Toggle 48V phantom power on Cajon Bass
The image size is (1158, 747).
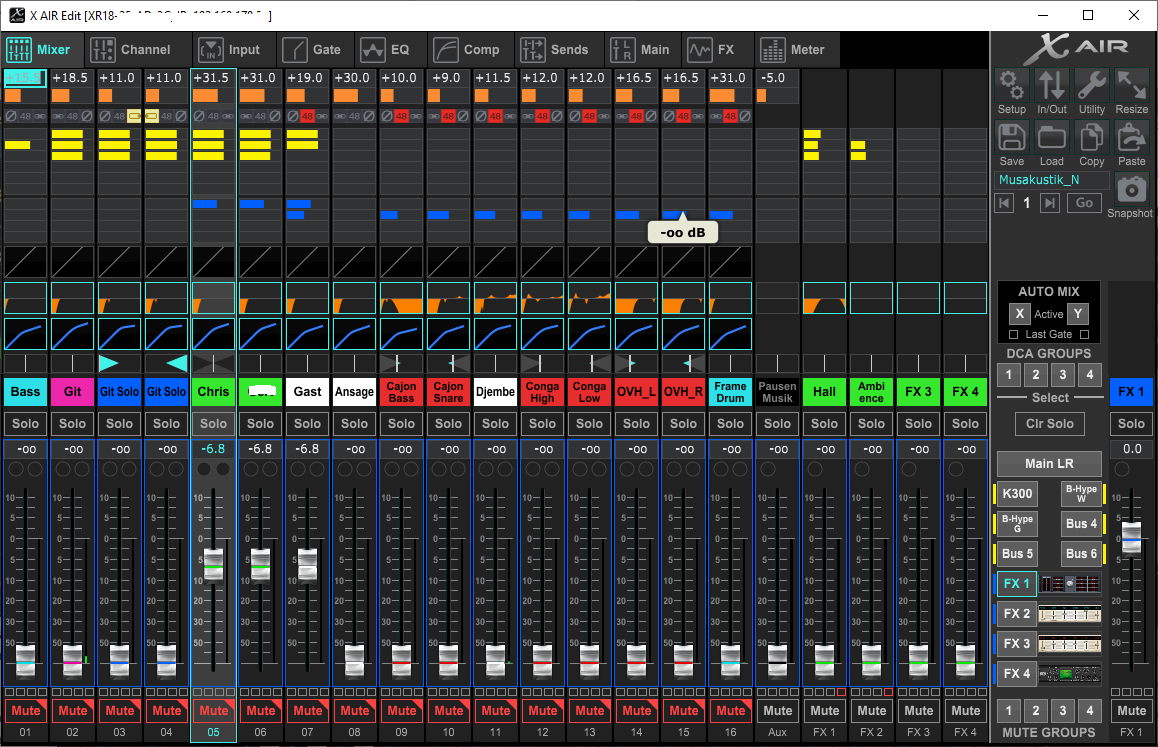(401, 116)
